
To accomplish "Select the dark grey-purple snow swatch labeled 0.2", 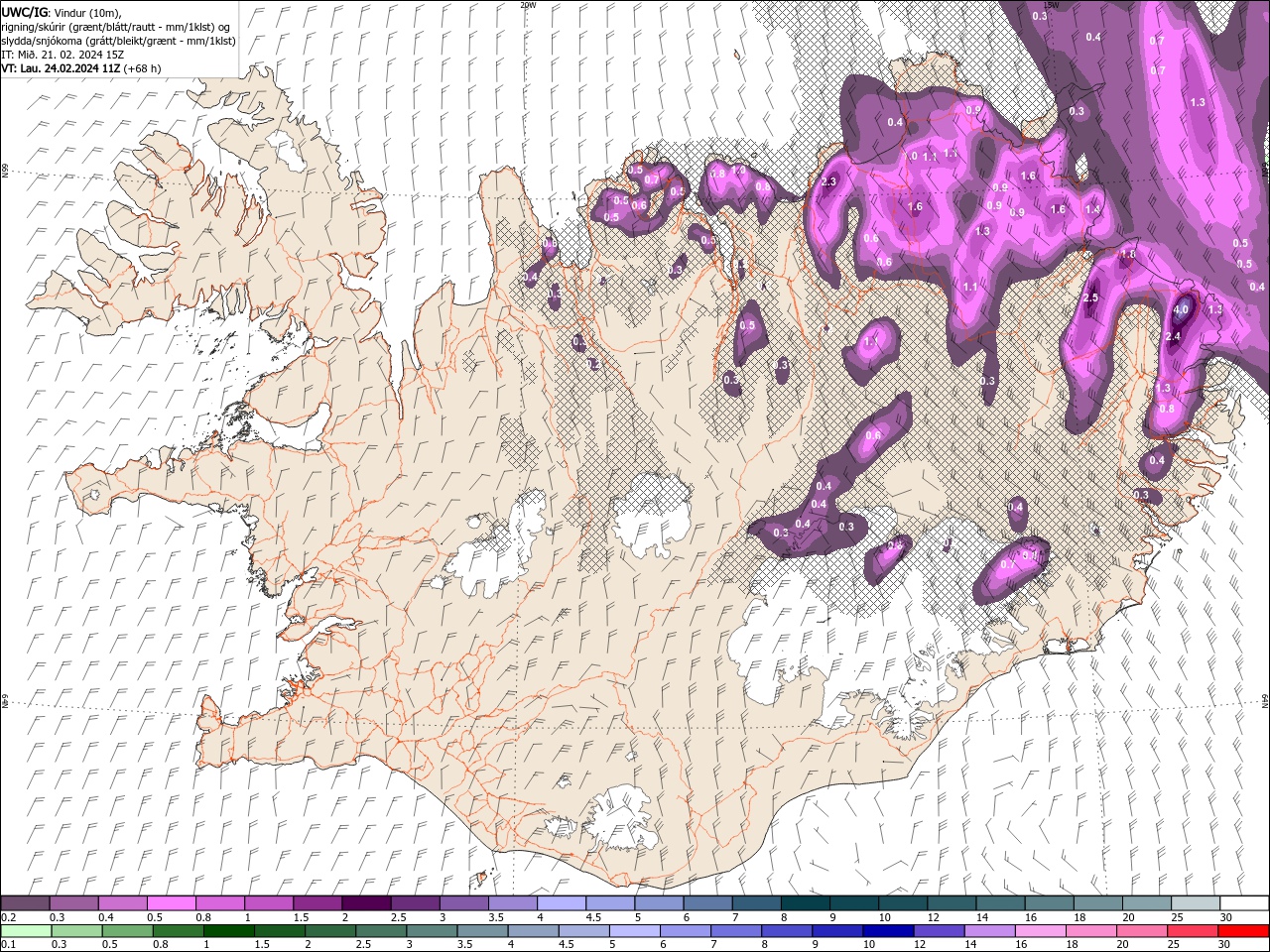I will pyautogui.click(x=25, y=903).
